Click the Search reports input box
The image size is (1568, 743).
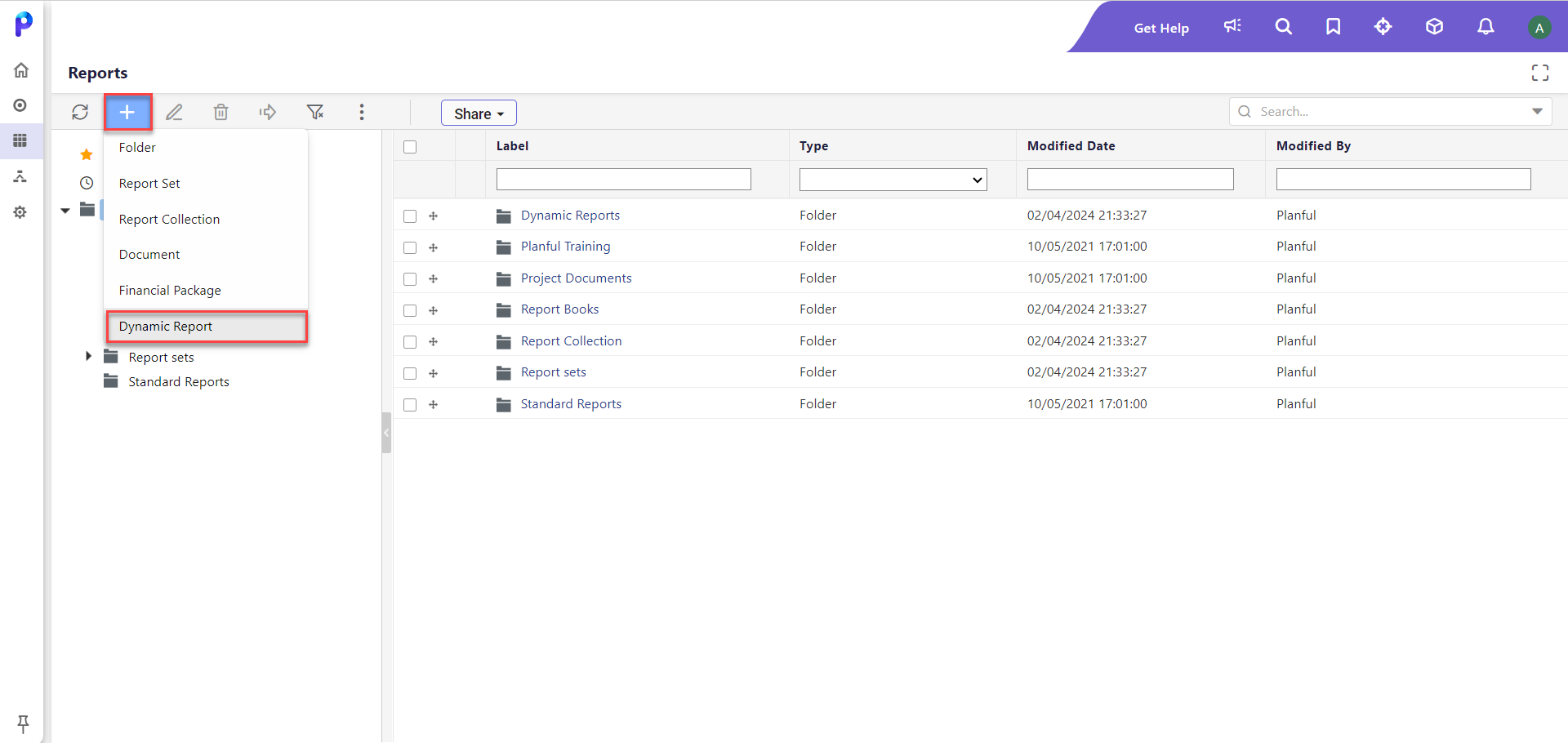click(x=1390, y=111)
